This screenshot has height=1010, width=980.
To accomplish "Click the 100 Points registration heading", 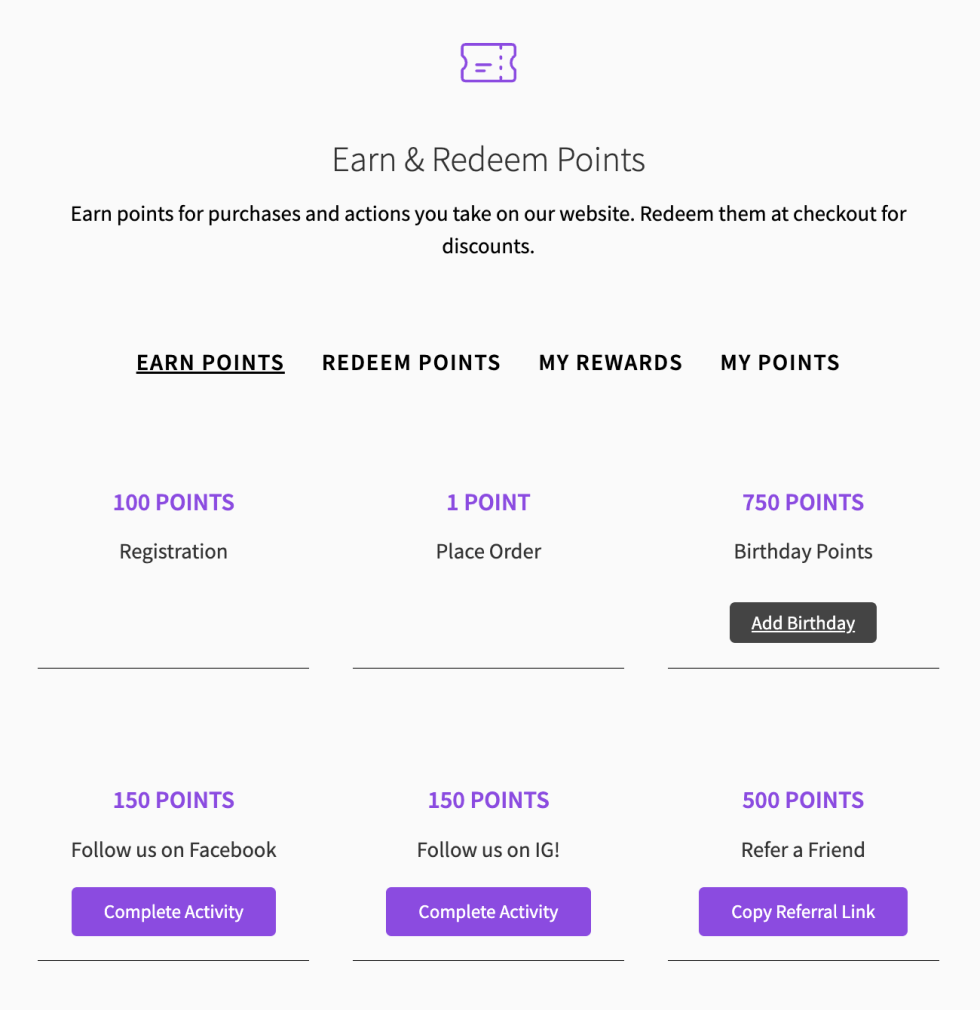I will point(173,502).
